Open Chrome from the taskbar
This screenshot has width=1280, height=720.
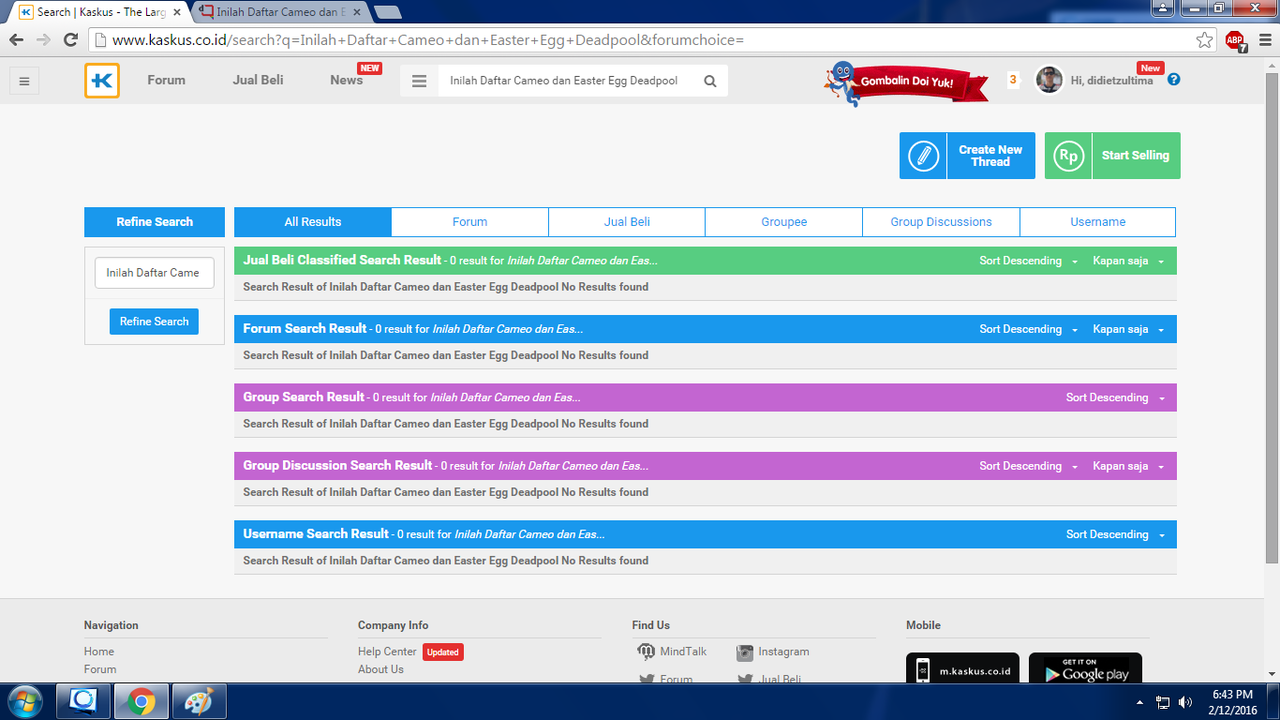pos(141,702)
